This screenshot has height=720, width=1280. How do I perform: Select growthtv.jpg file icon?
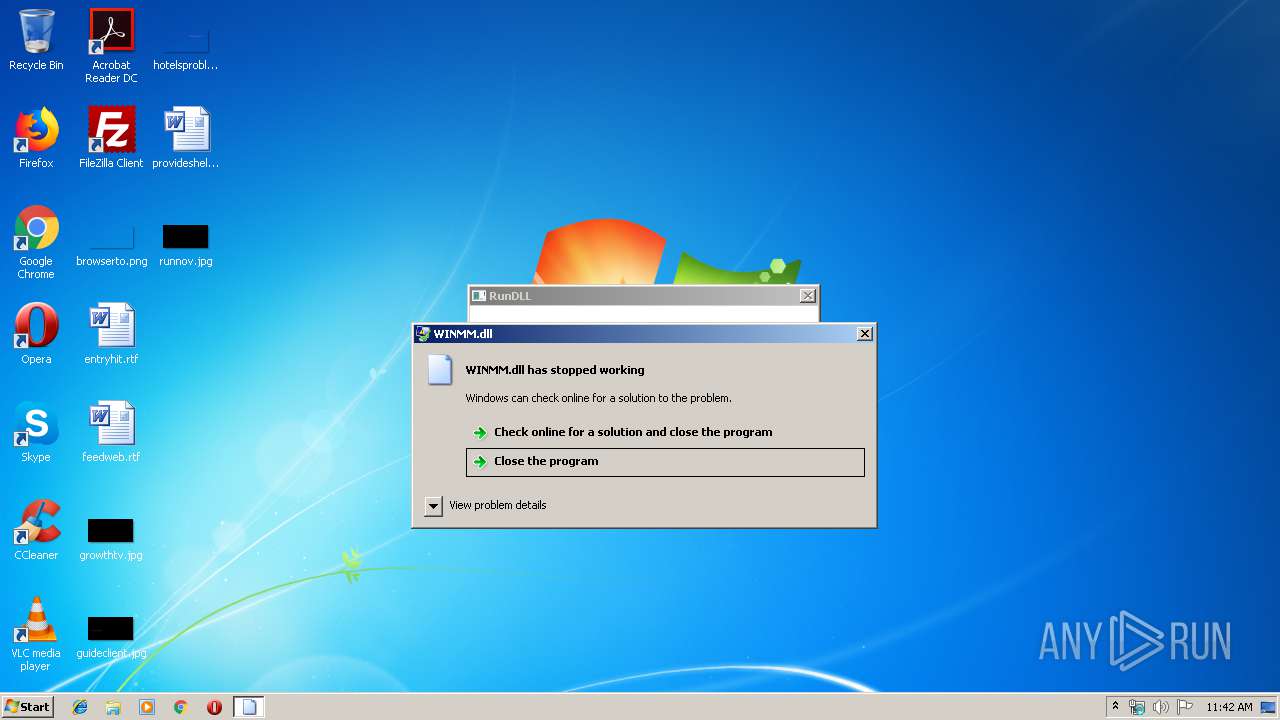pyautogui.click(x=111, y=540)
